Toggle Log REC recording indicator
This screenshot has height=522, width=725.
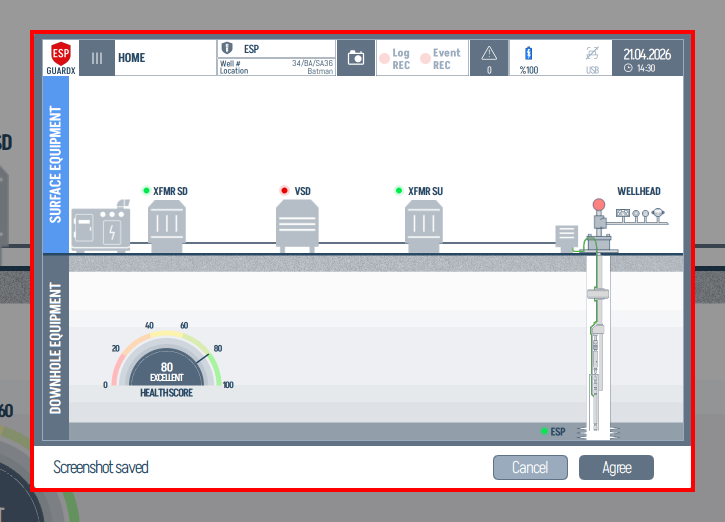pos(394,59)
